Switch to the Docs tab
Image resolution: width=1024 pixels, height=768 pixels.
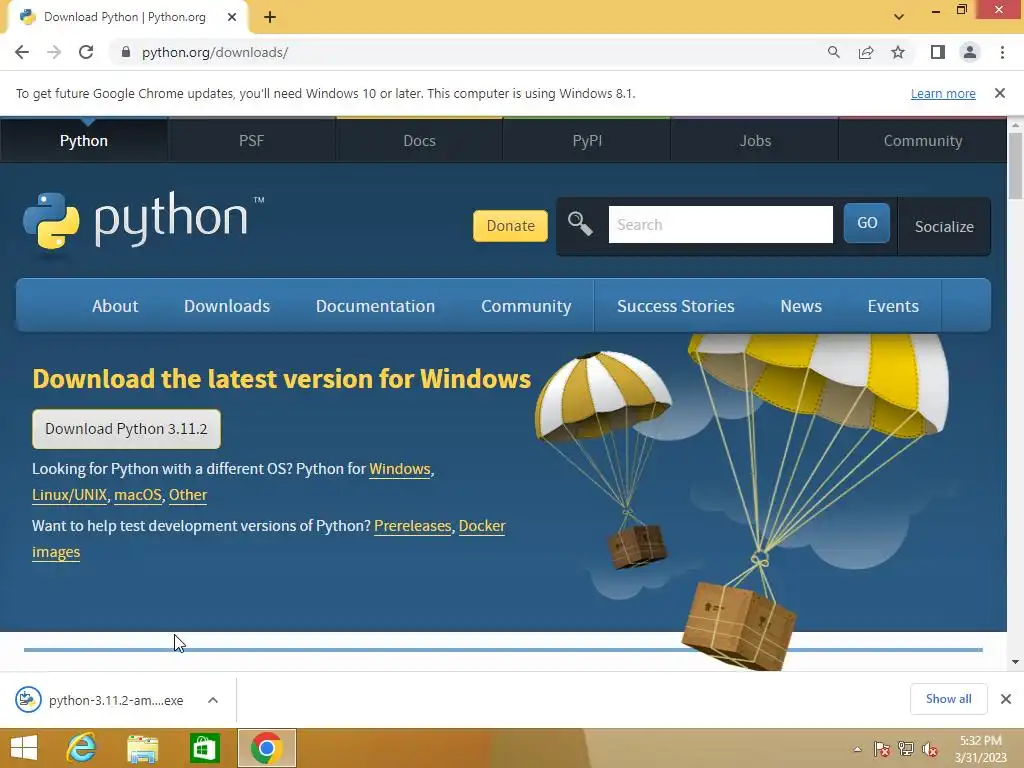click(419, 141)
